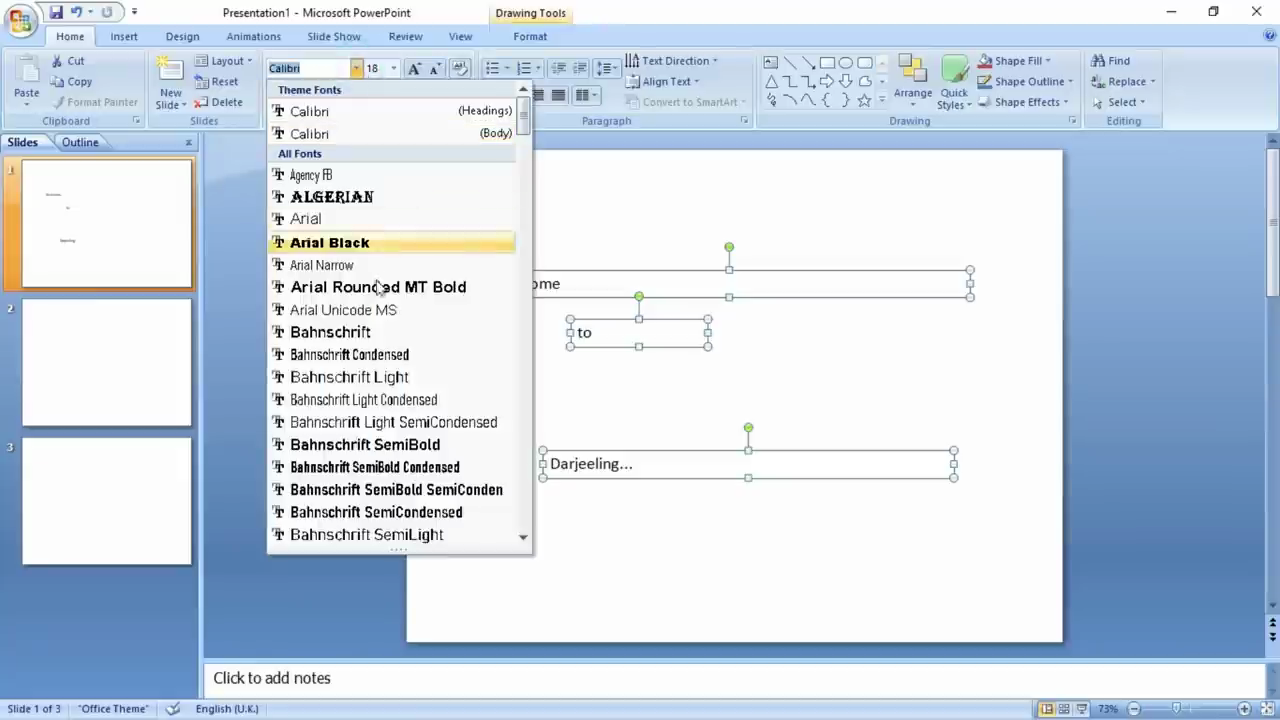Click Align Text button
The width and height of the screenshot is (1280, 720).
click(x=662, y=82)
